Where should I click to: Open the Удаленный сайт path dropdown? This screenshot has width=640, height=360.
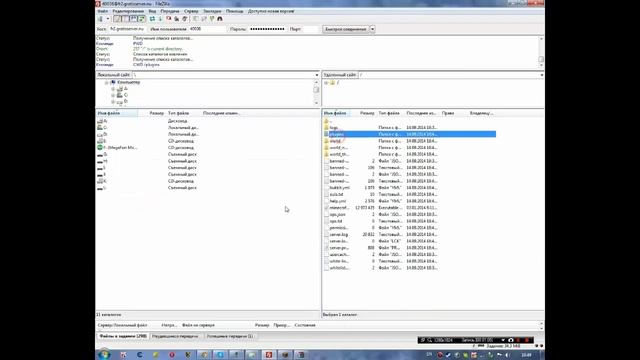[x=541, y=75]
